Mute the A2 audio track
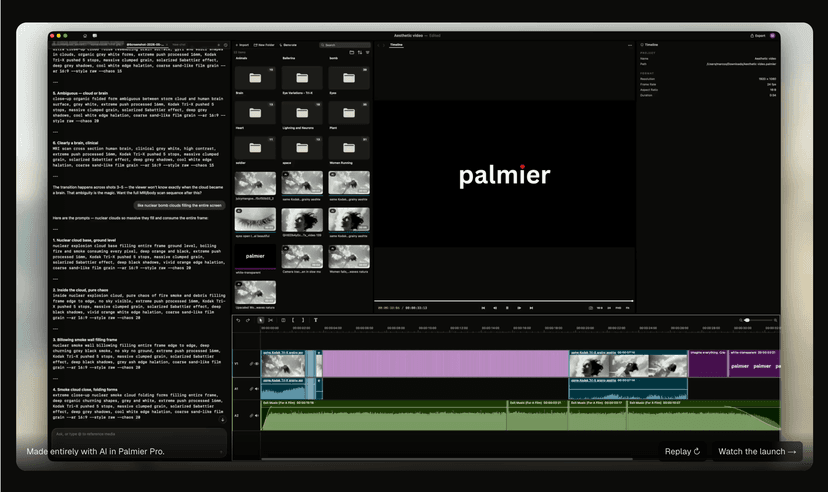The image size is (828, 492). [257, 415]
